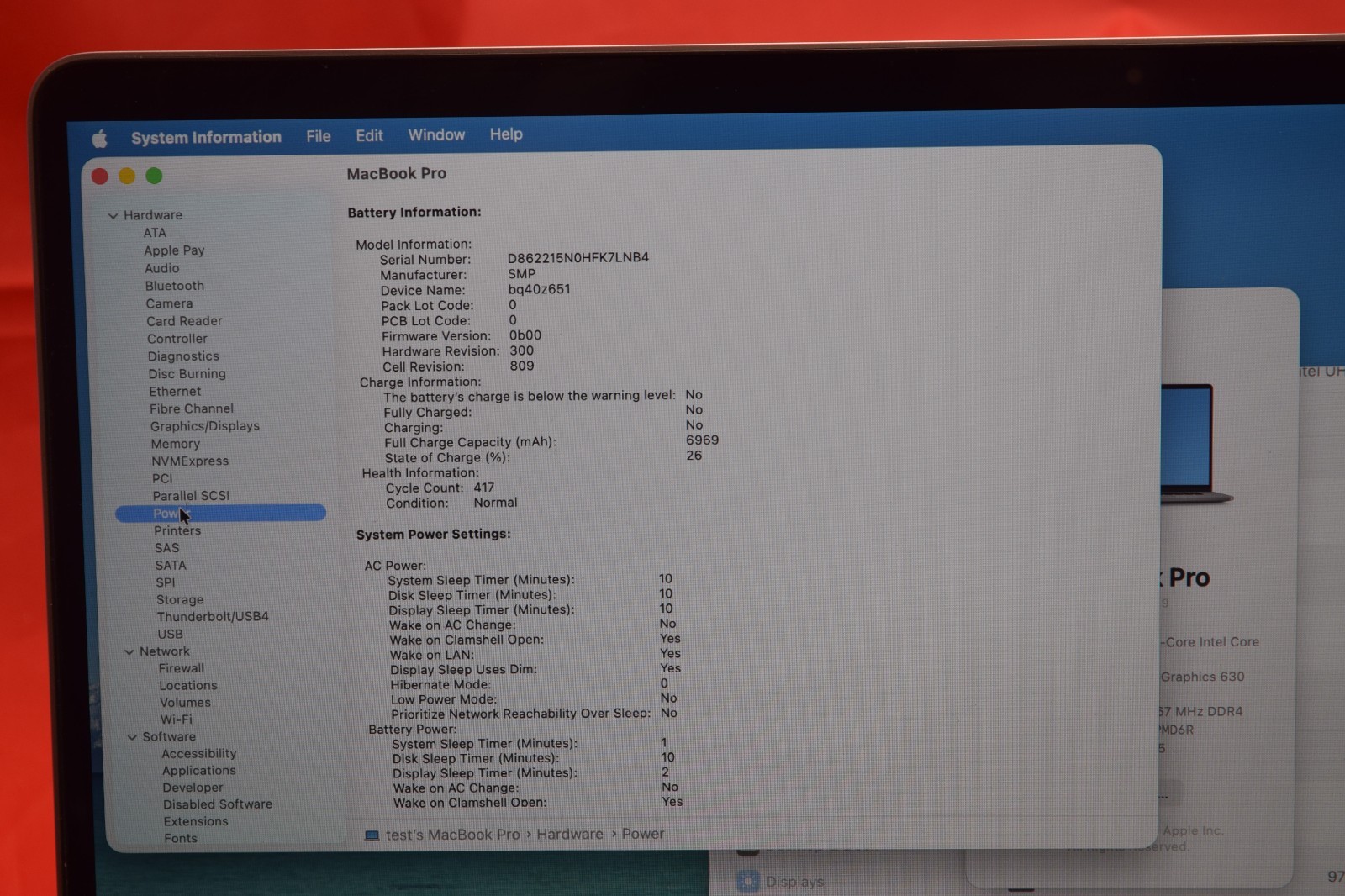
Task: Click Displays icon in background window
Action: 747,882
